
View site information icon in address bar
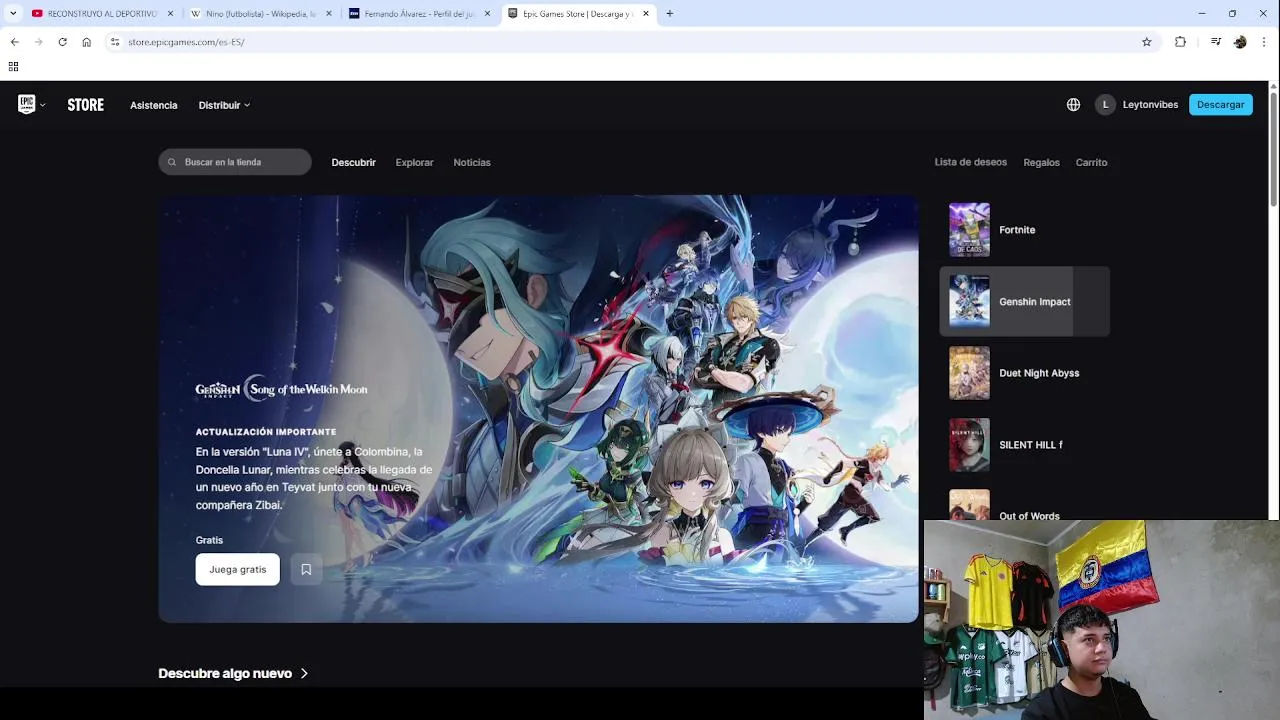coord(115,42)
